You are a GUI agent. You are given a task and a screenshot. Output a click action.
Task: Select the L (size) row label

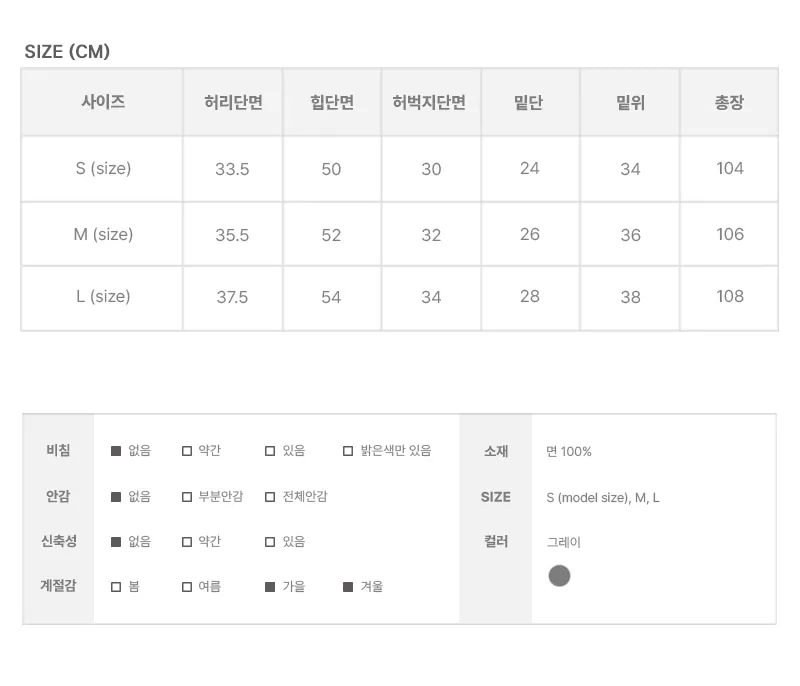pyautogui.click(x=103, y=296)
